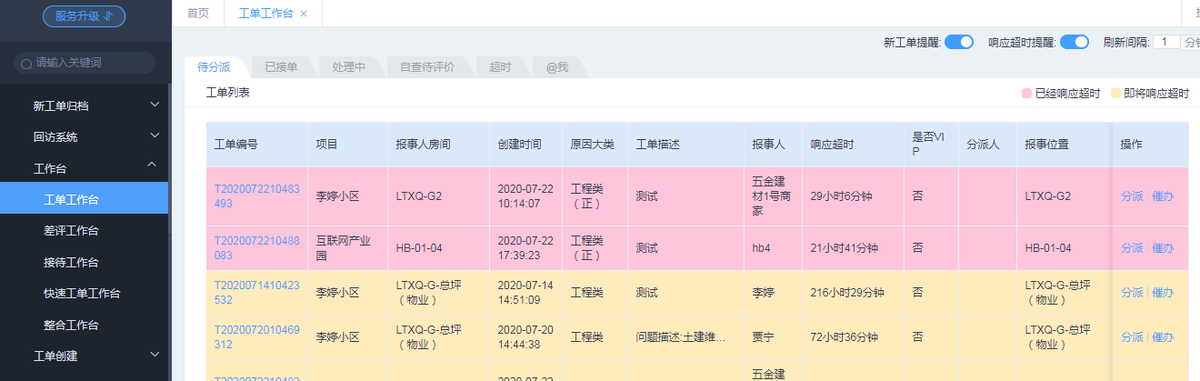Click 分派 for the 贾宁 row
The height and width of the screenshot is (381, 1200).
point(1132,338)
